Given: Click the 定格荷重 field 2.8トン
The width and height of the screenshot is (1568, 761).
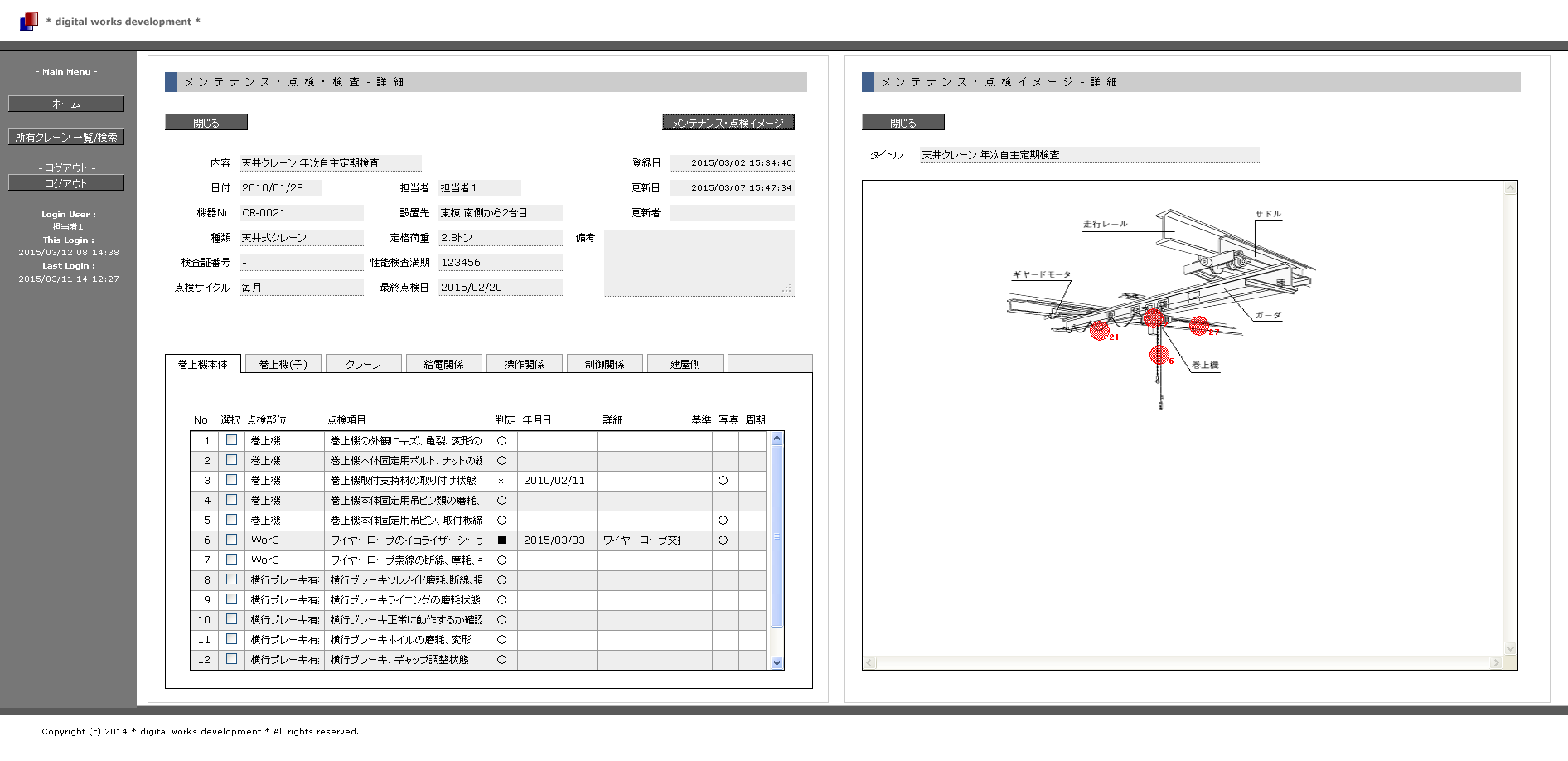Looking at the screenshot, I should point(501,238).
